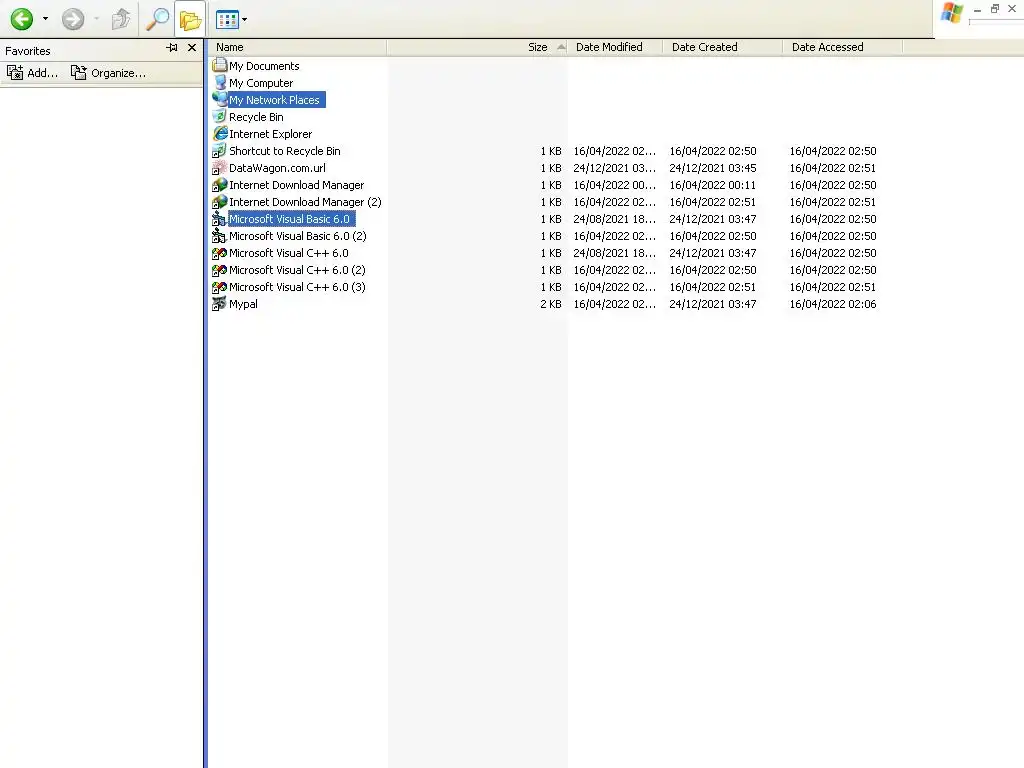Select the Mypal raccoon icon
The image size is (1024, 768).
click(x=220, y=303)
